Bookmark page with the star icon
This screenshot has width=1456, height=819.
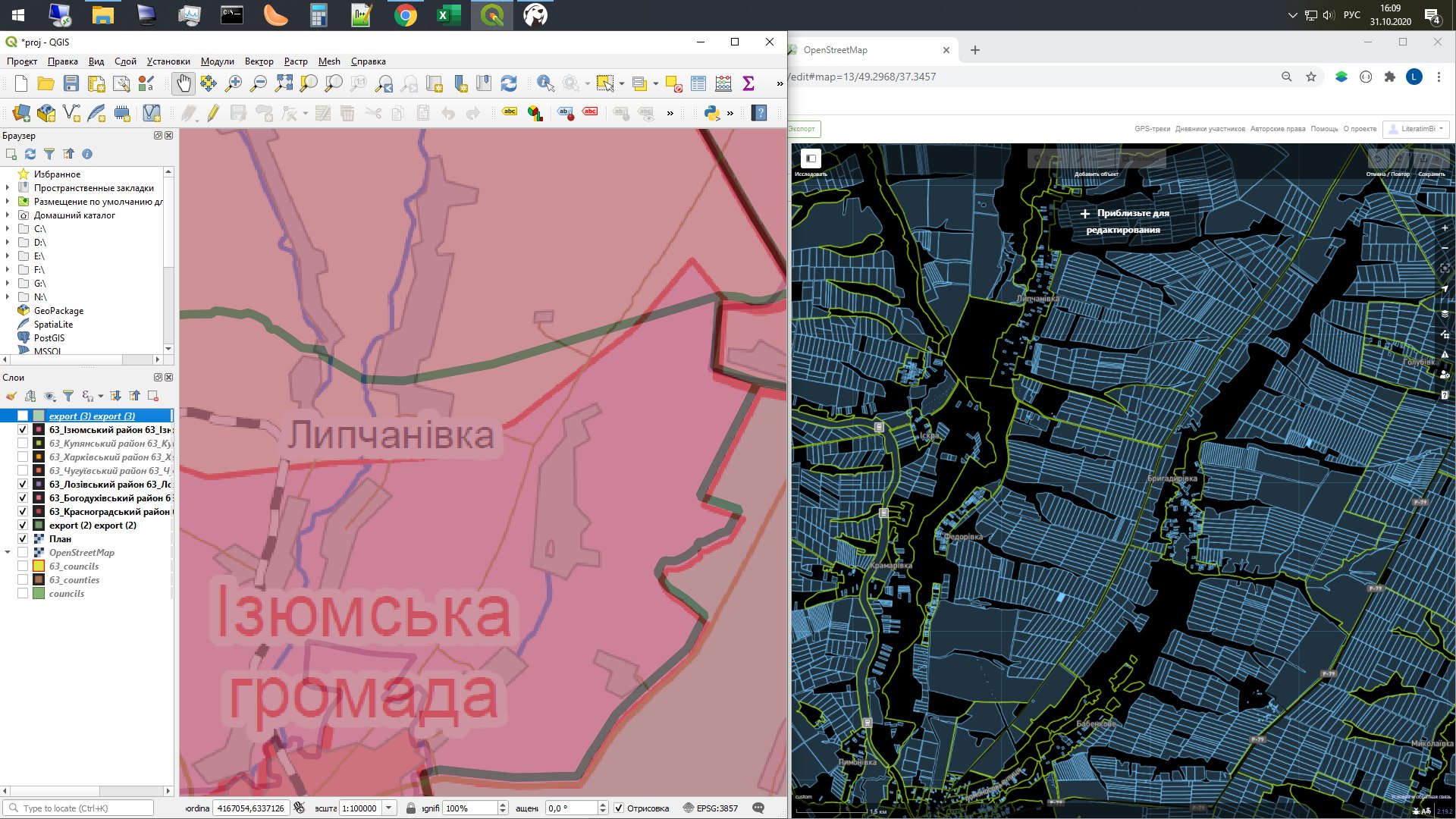[1311, 77]
